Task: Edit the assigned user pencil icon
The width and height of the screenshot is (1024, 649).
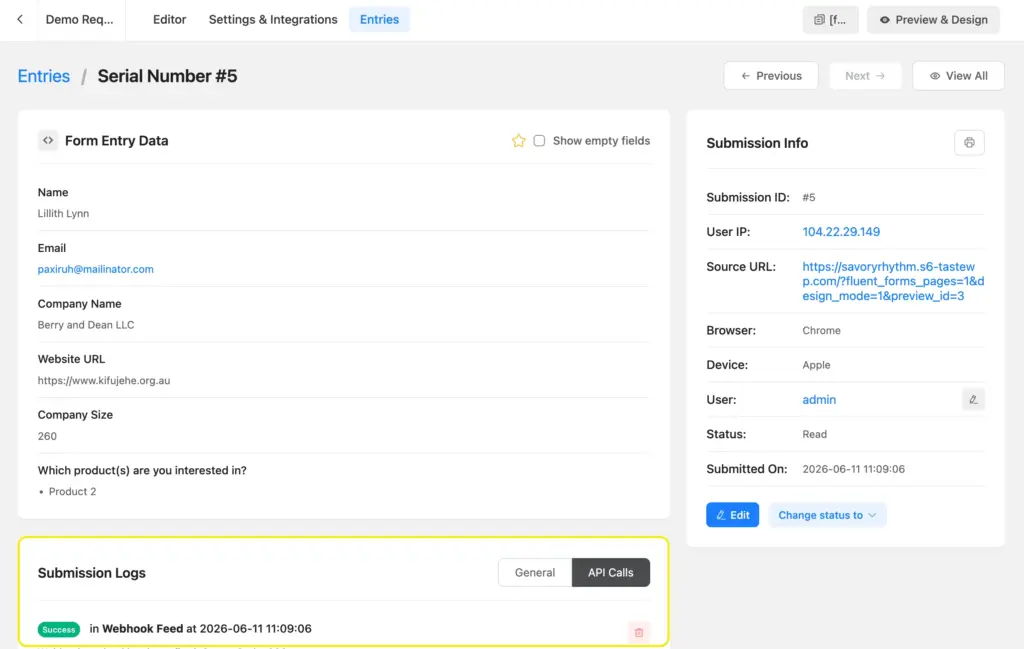Action: (973, 400)
